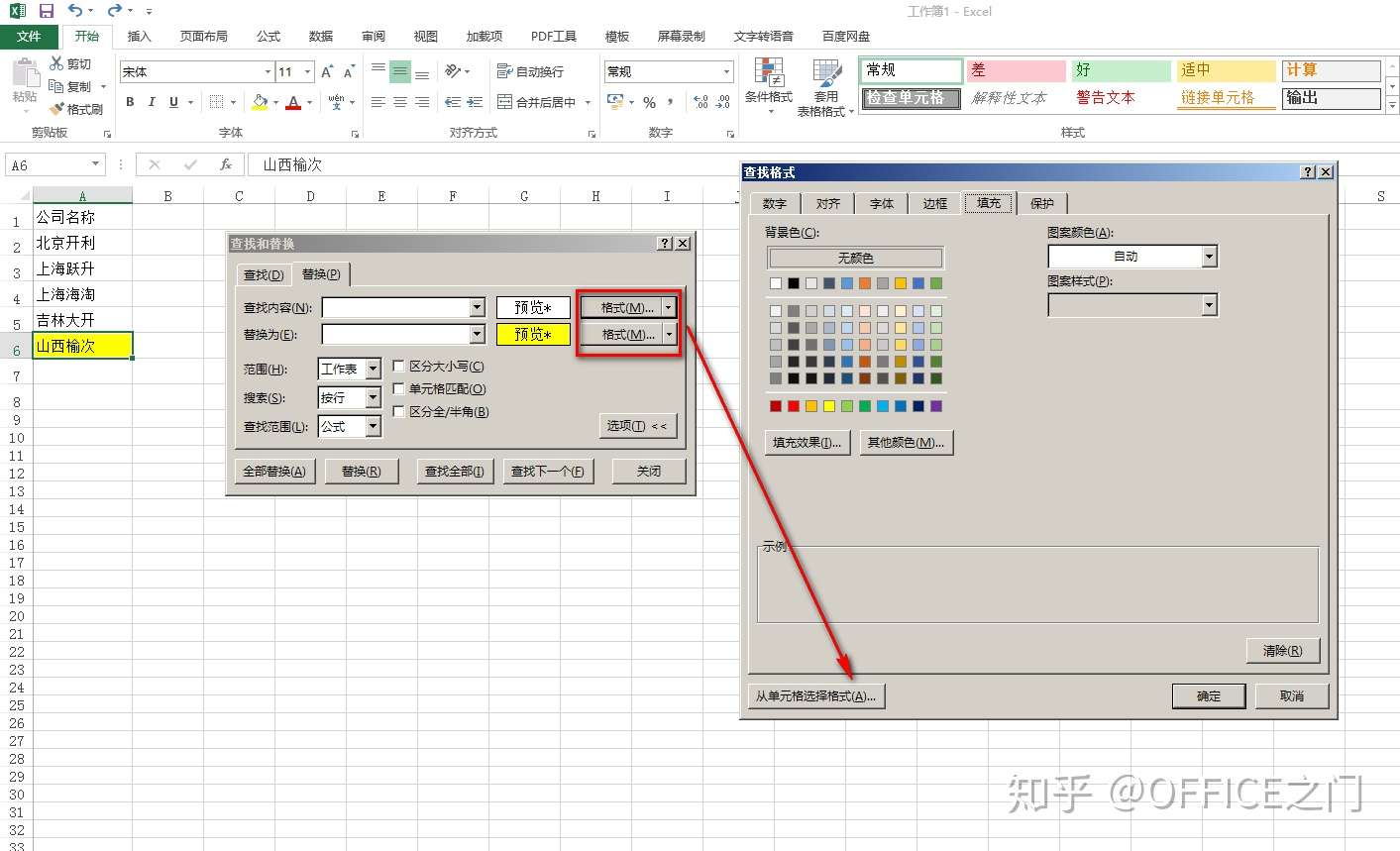Click the 替换为 input field
The height and width of the screenshot is (851, 1400).
[396, 335]
